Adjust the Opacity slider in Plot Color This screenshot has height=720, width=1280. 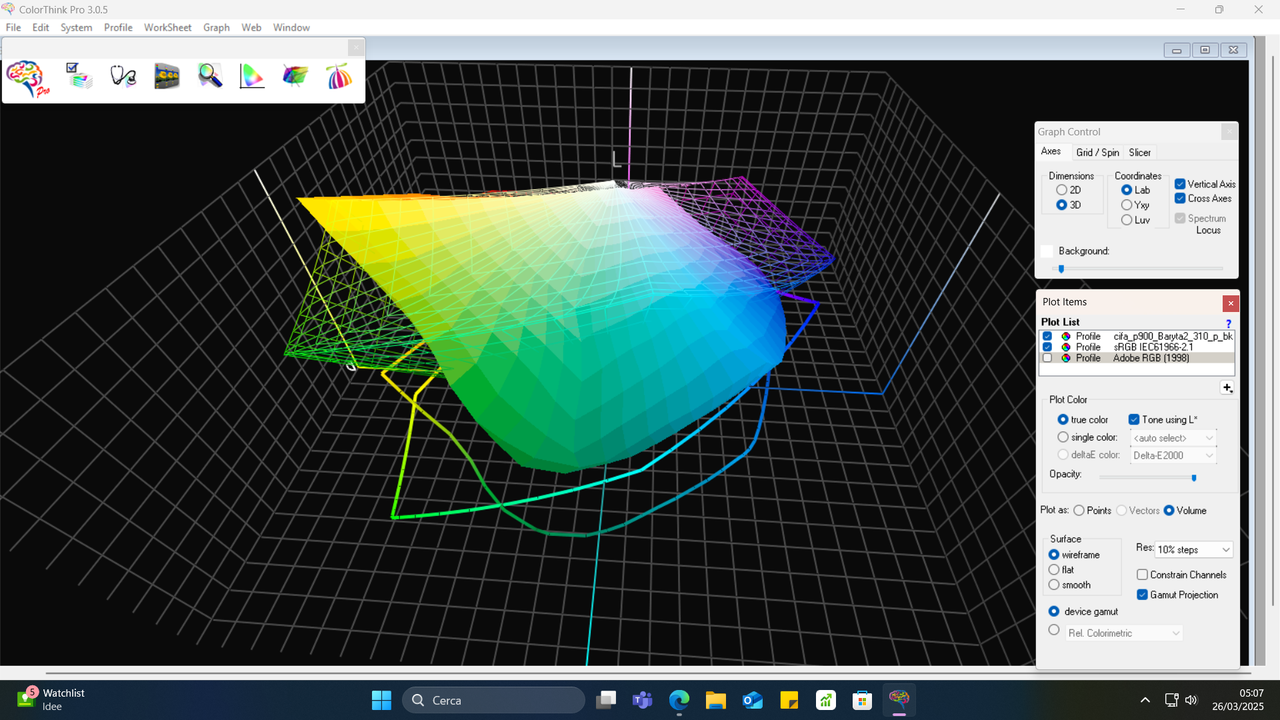(1193, 478)
